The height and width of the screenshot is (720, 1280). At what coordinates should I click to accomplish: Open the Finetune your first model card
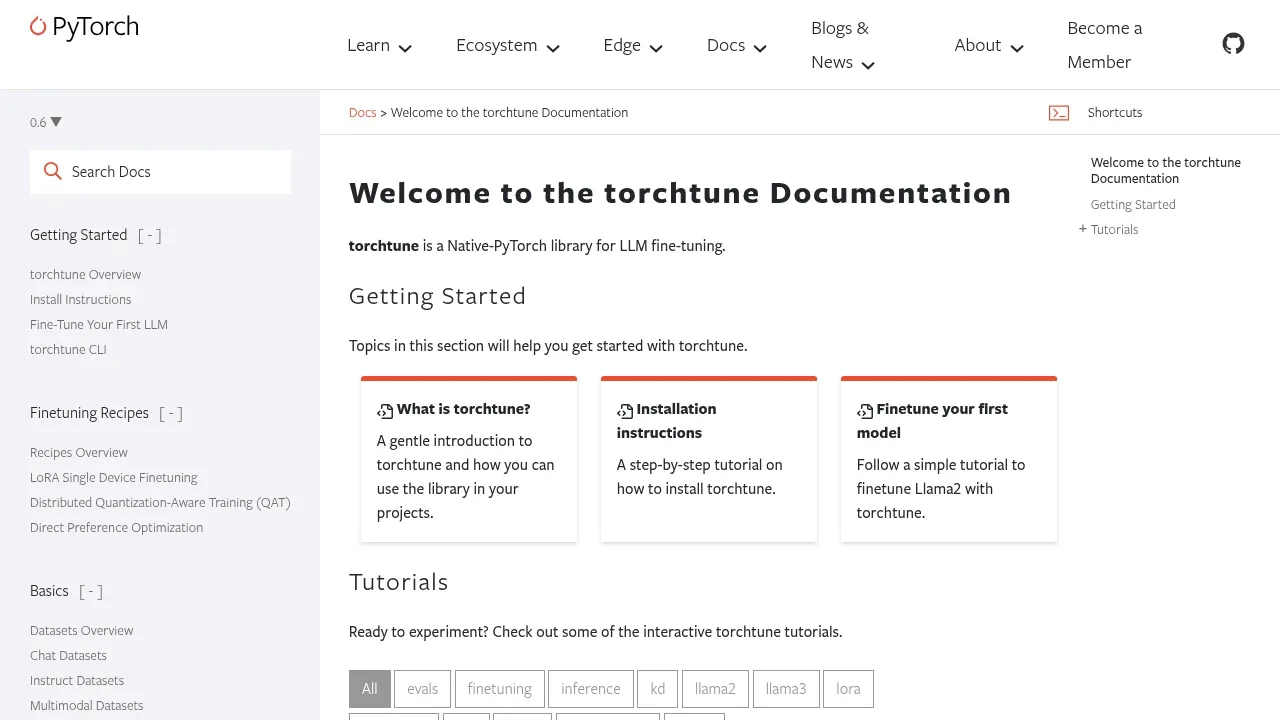point(949,459)
